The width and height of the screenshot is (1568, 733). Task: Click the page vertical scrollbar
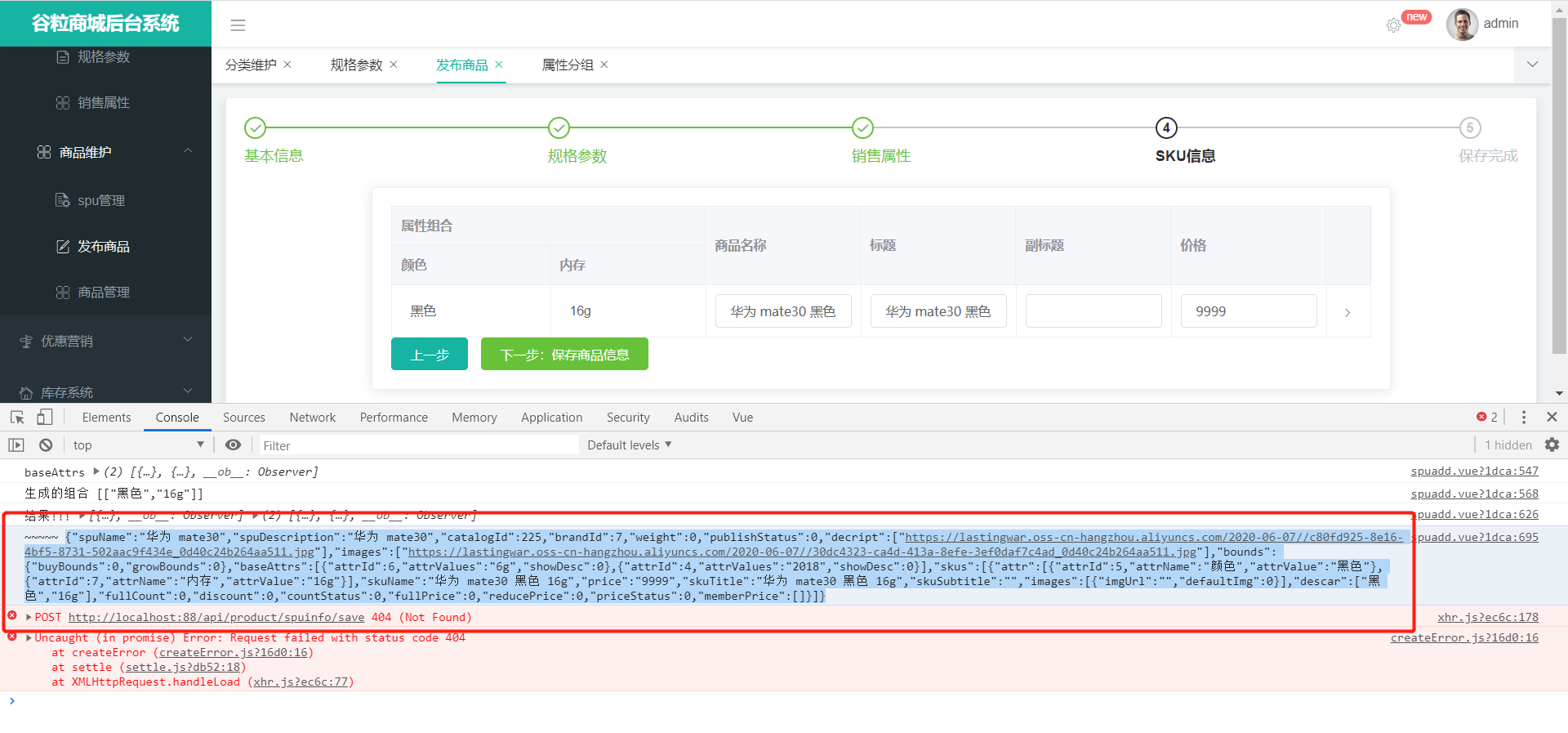point(1559,186)
